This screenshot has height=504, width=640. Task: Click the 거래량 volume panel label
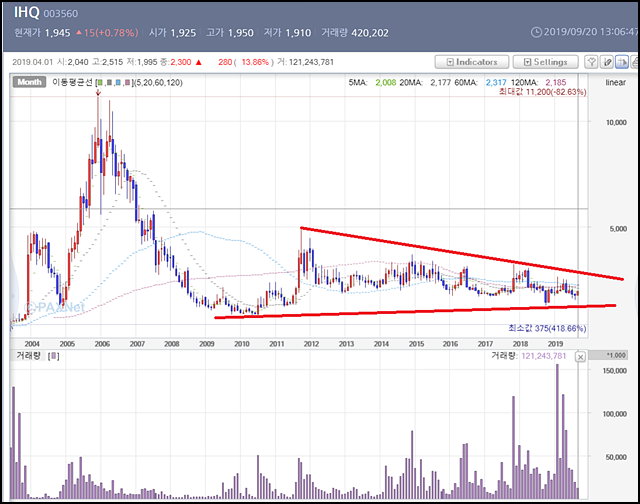coord(28,356)
